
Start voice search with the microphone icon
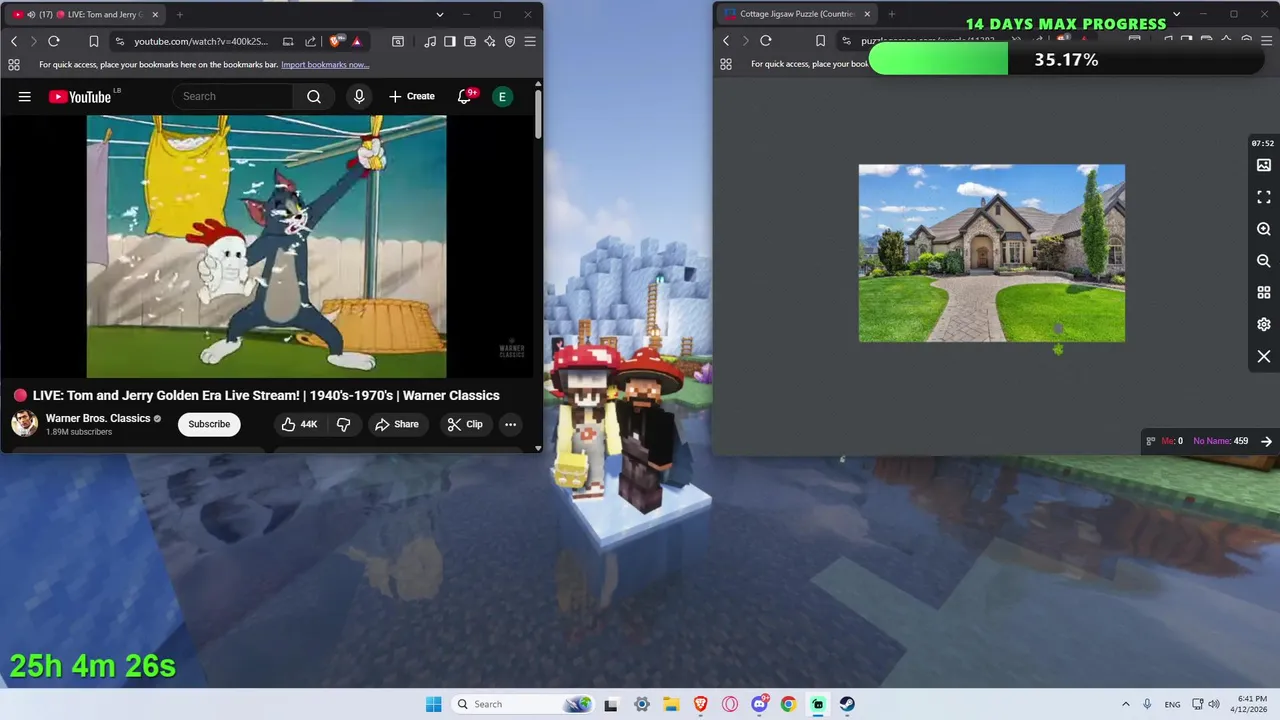359,96
